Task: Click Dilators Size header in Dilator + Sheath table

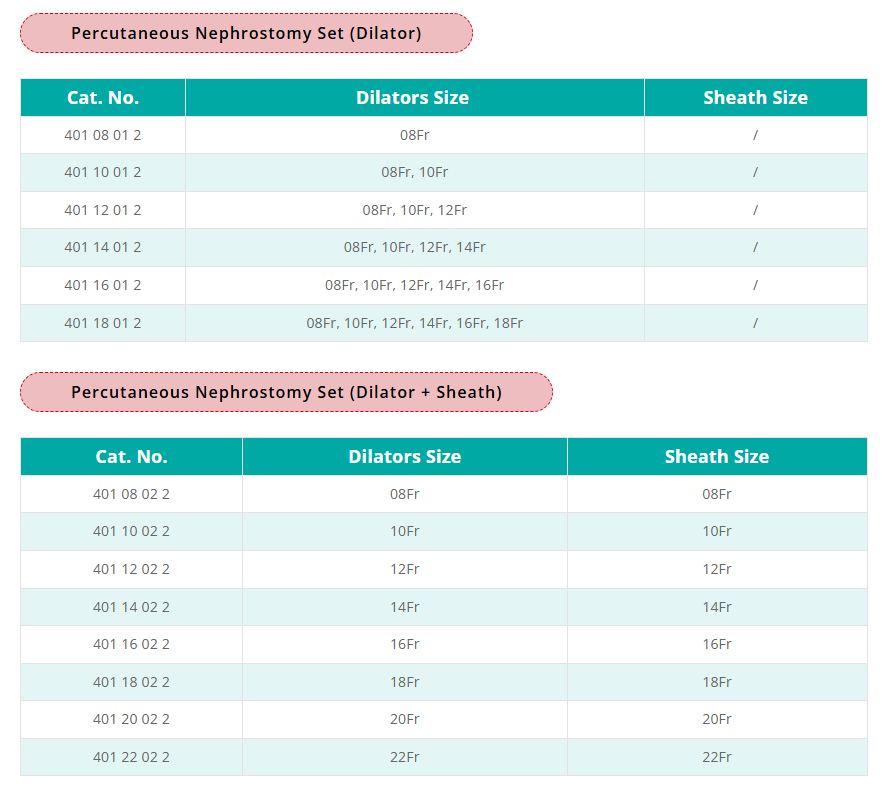Action: 404,457
